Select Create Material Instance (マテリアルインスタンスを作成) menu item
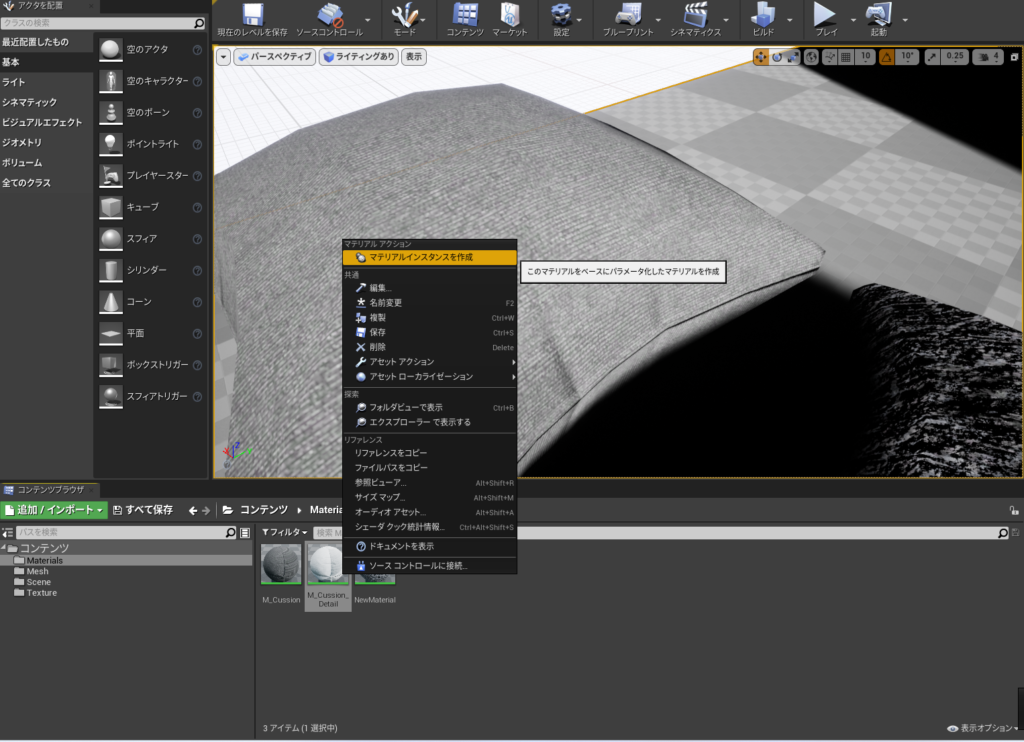 (430, 257)
